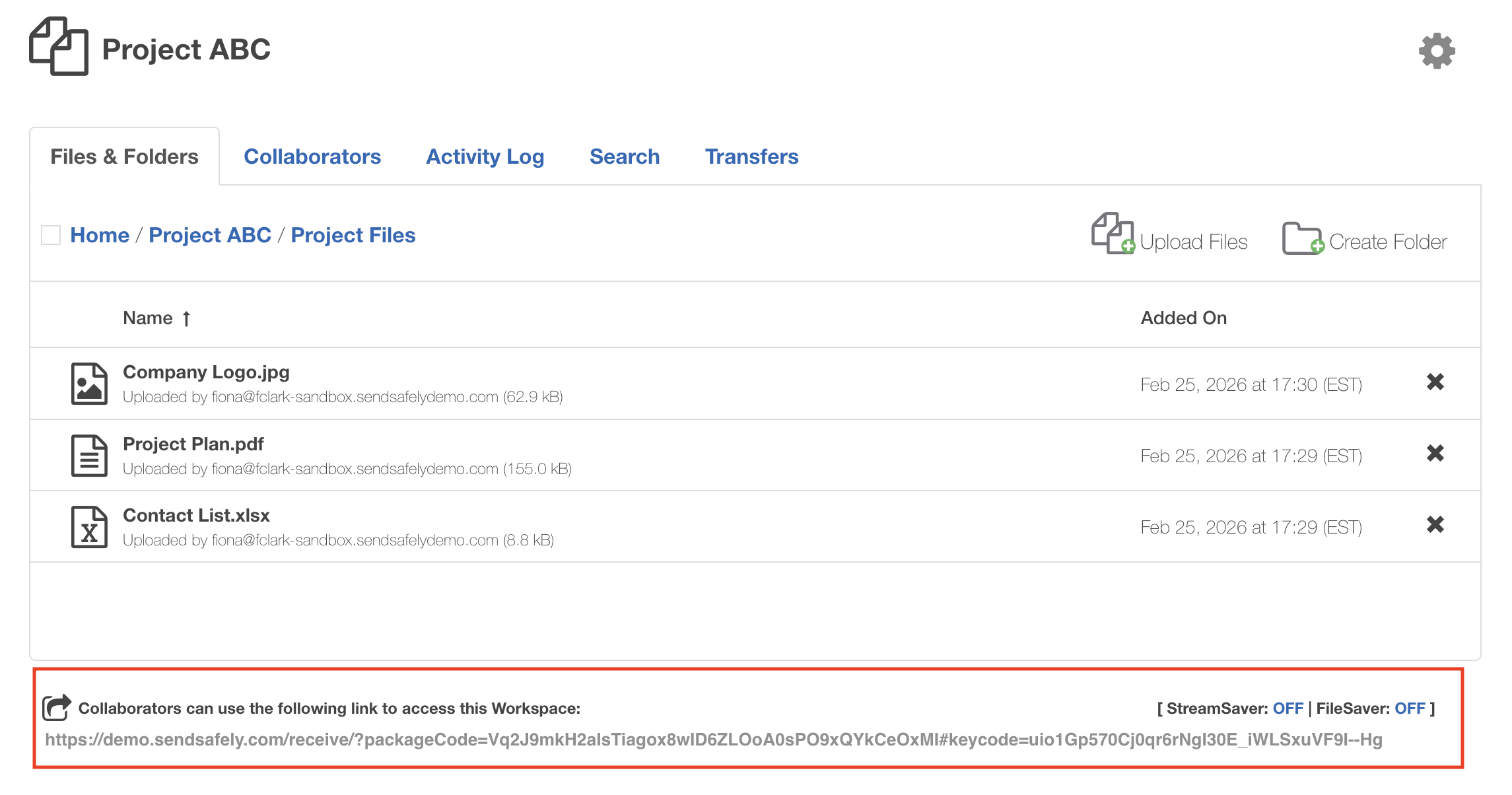
Task: Open the Activity Log tab
Action: 485,156
